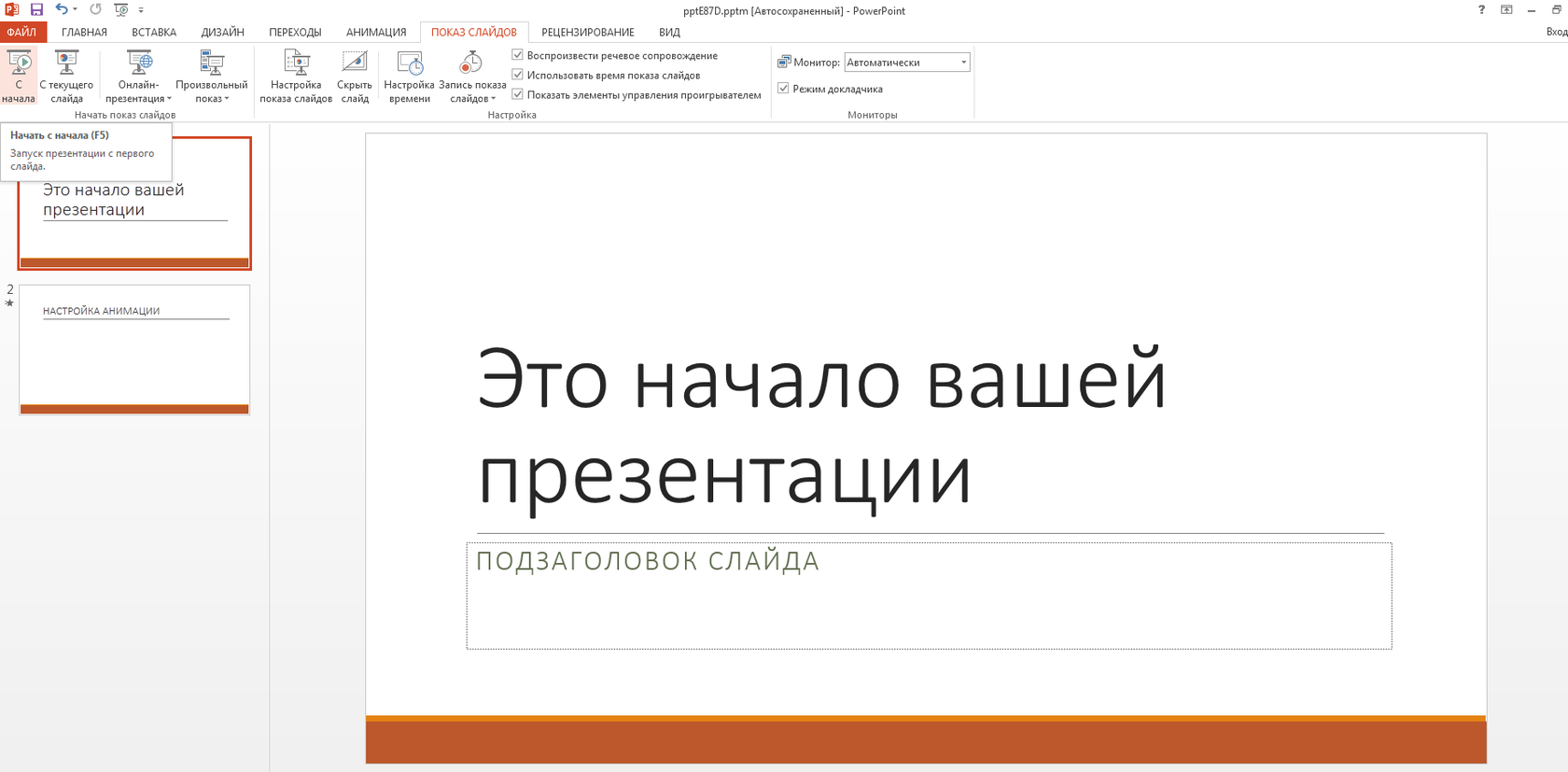
Task: Open Монитор dropdown set to Автоматически
Action: pos(906,63)
